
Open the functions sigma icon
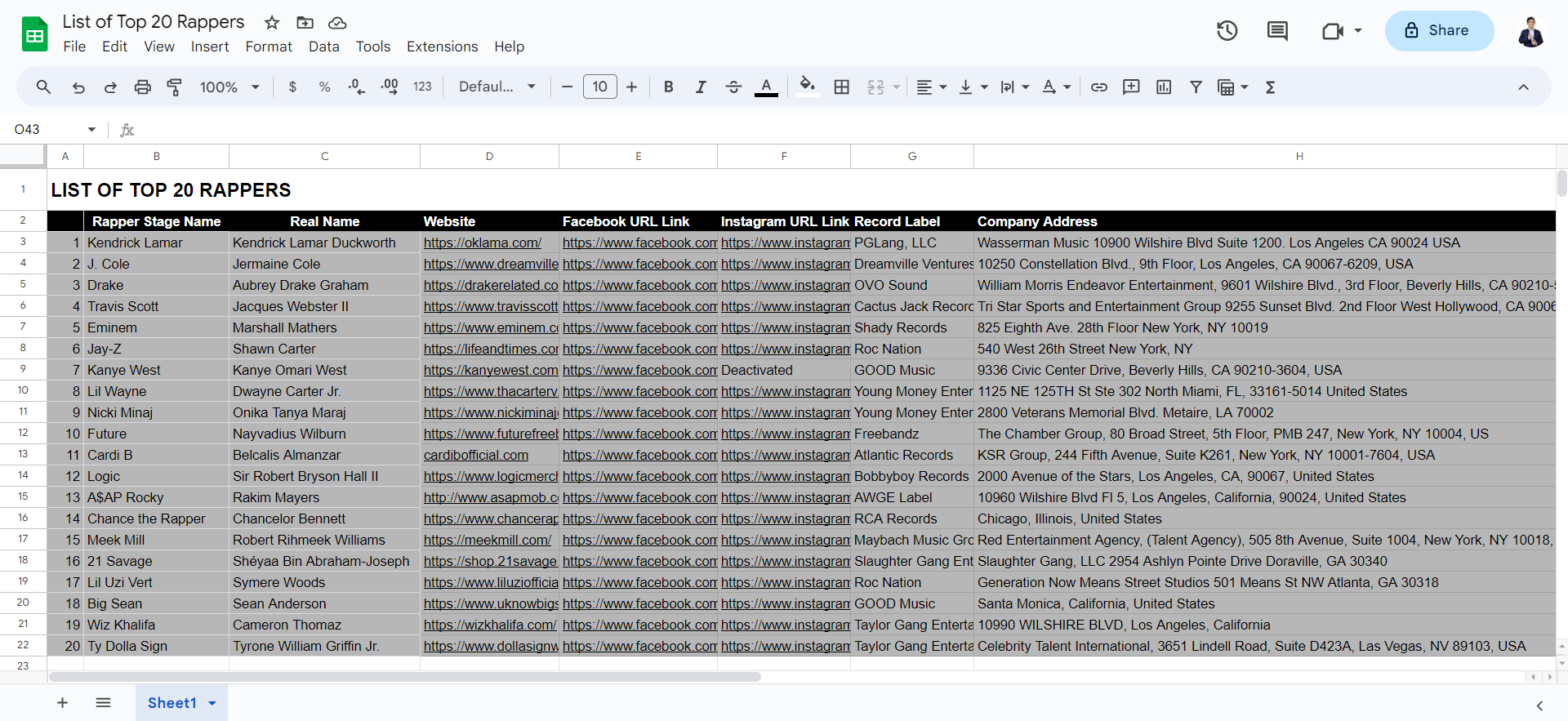pyautogui.click(x=1270, y=87)
